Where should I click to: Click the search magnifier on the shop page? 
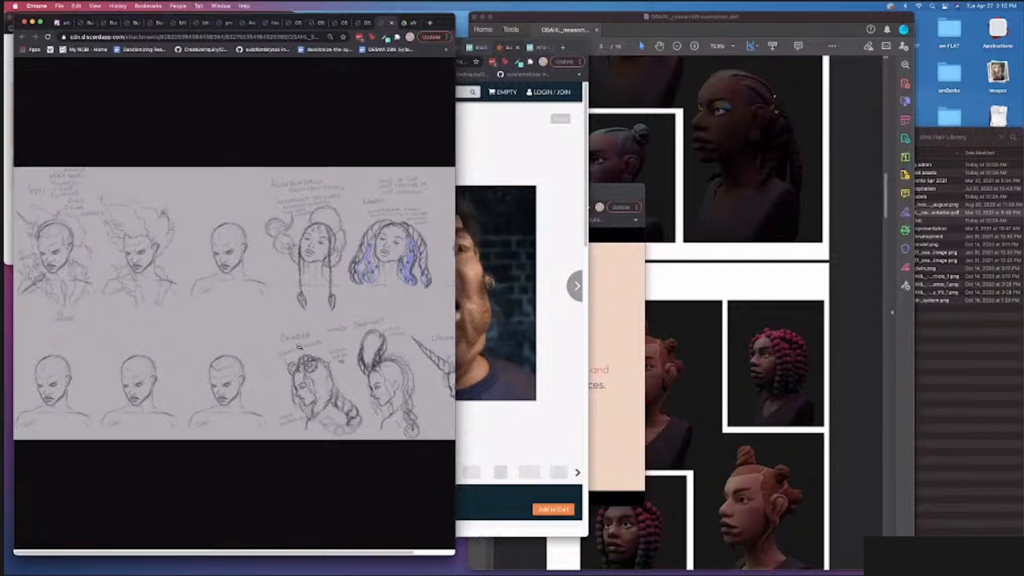tap(473, 92)
